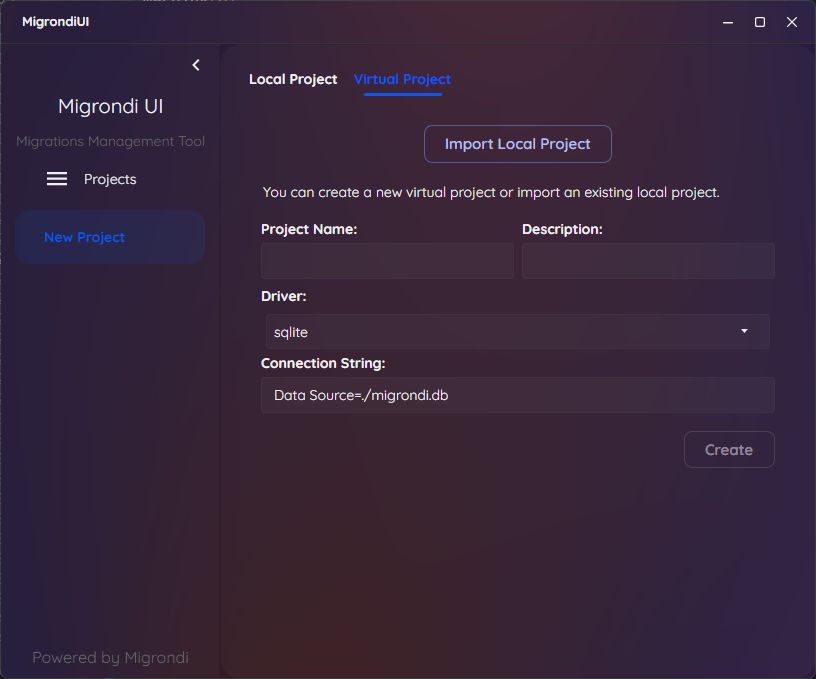
Task: Click the 'Description:' label
Action: pyautogui.click(x=562, y=229)
